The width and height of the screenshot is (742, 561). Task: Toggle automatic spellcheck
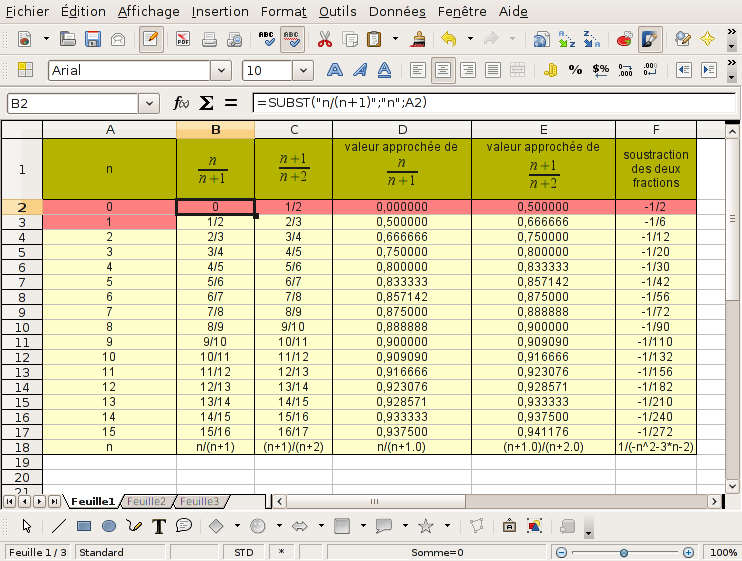(293, 40)
